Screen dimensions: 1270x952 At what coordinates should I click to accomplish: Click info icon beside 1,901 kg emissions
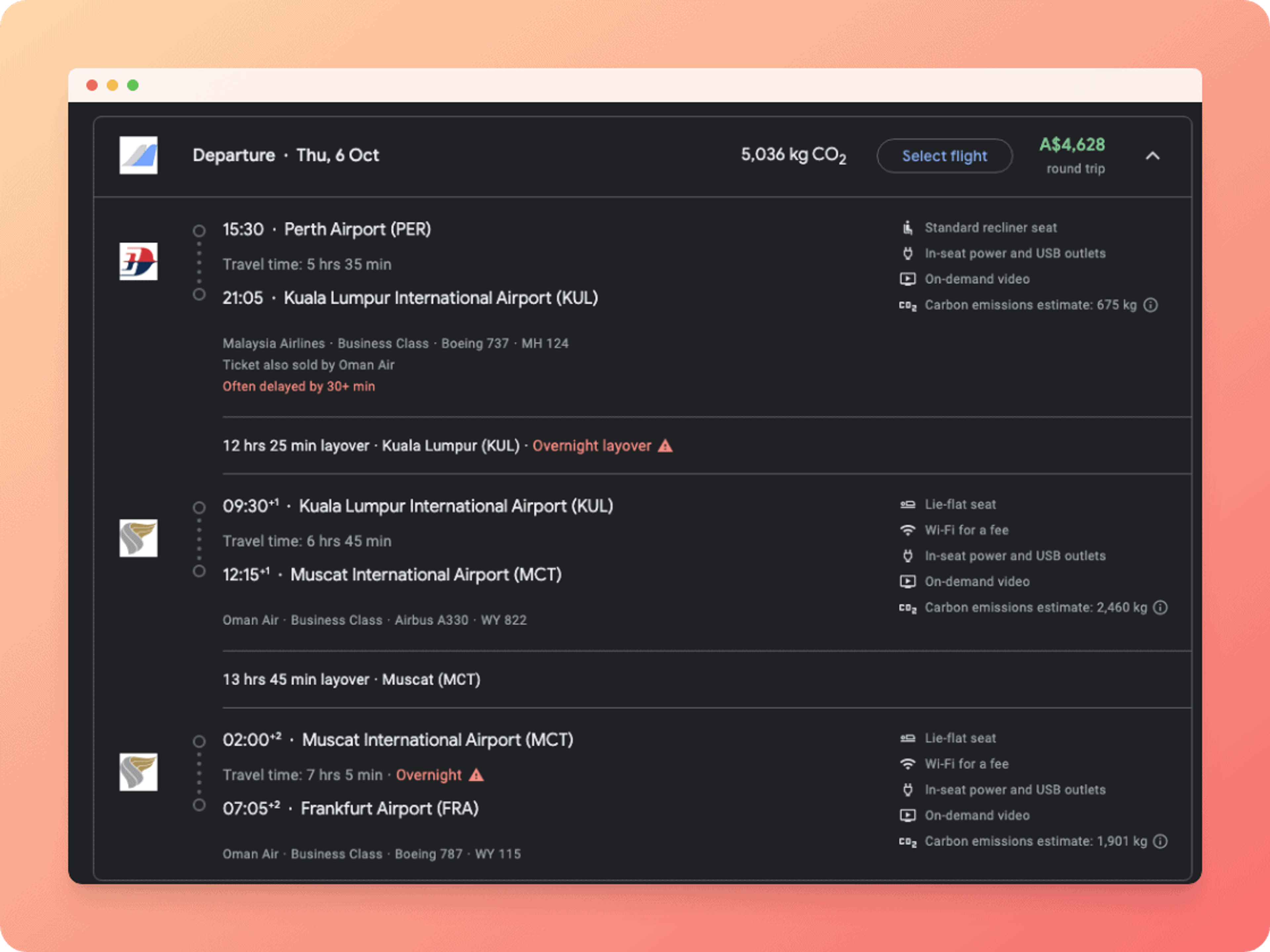[1160, 841]
